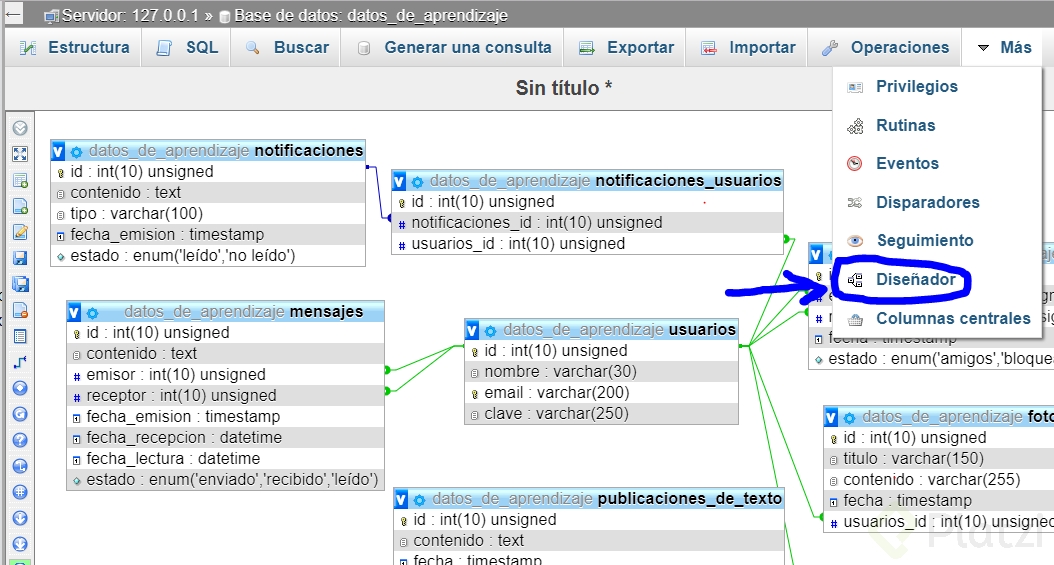Click the email : varchar(200) column row

click(602, 393)
